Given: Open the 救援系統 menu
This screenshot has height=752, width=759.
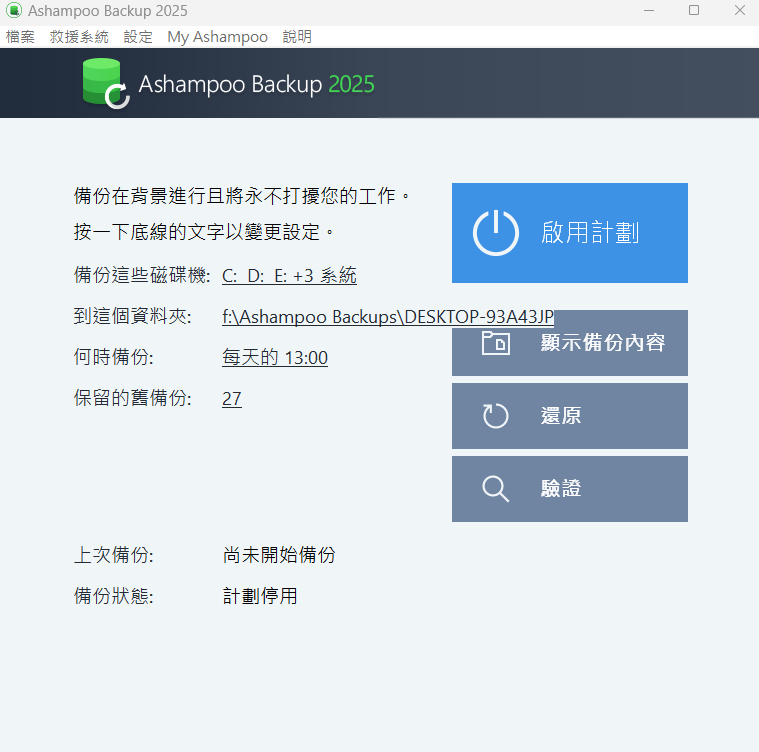Looking at the screenshot, I should click(79, 37).
